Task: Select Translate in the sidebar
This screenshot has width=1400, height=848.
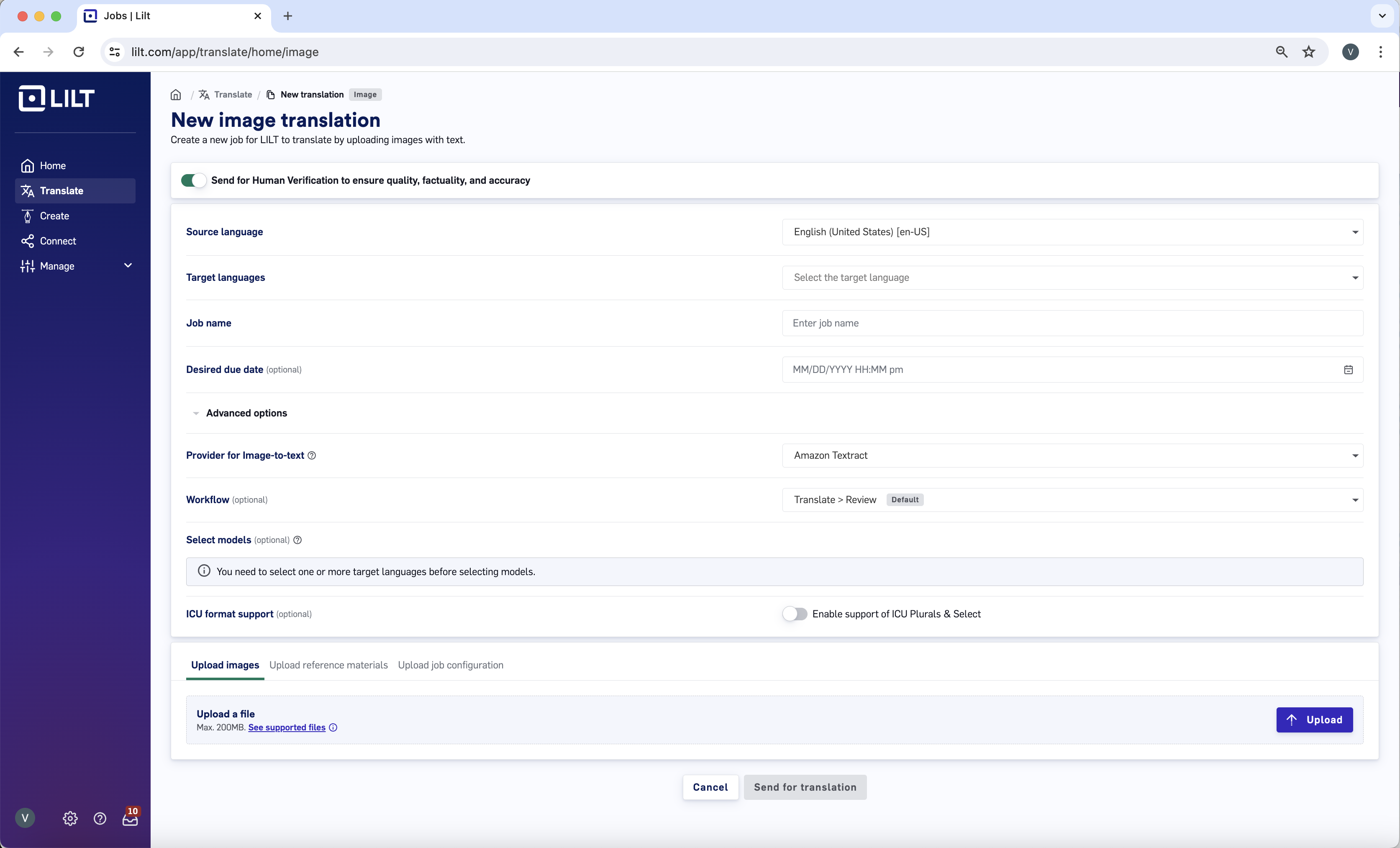Action: [75, 190]
